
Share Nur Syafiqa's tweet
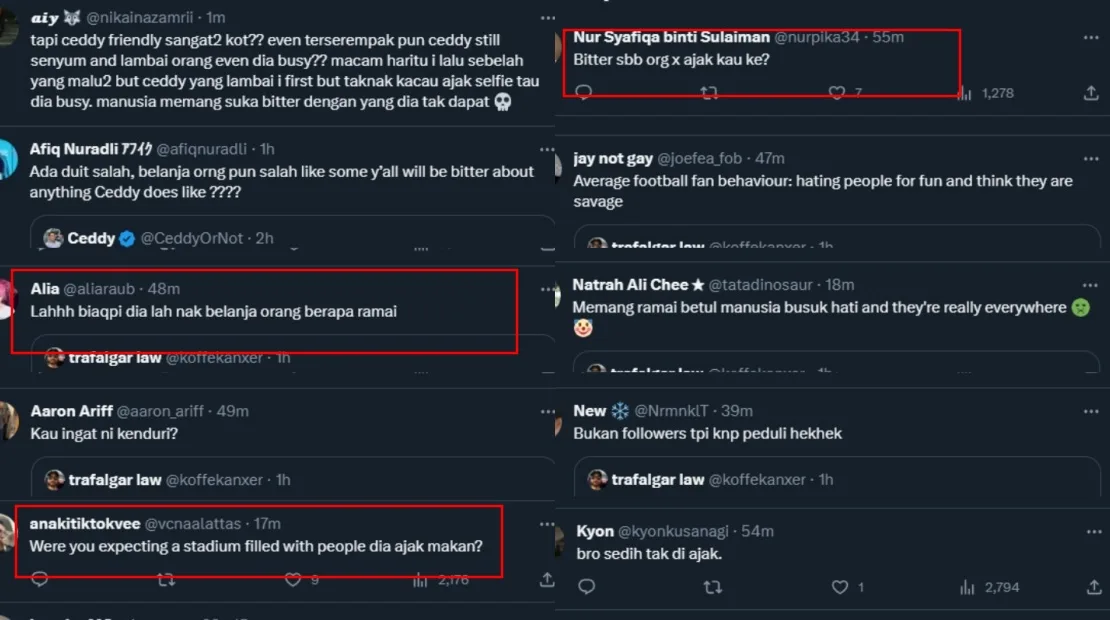1091,92
